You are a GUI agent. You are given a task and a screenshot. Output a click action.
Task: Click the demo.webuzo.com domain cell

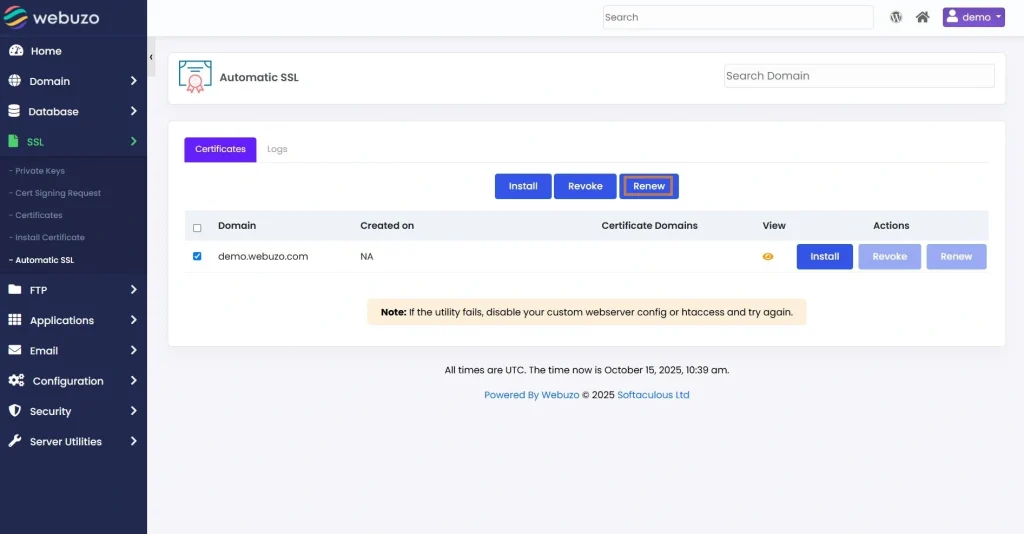pyautogui.click(x=263, y=257)
